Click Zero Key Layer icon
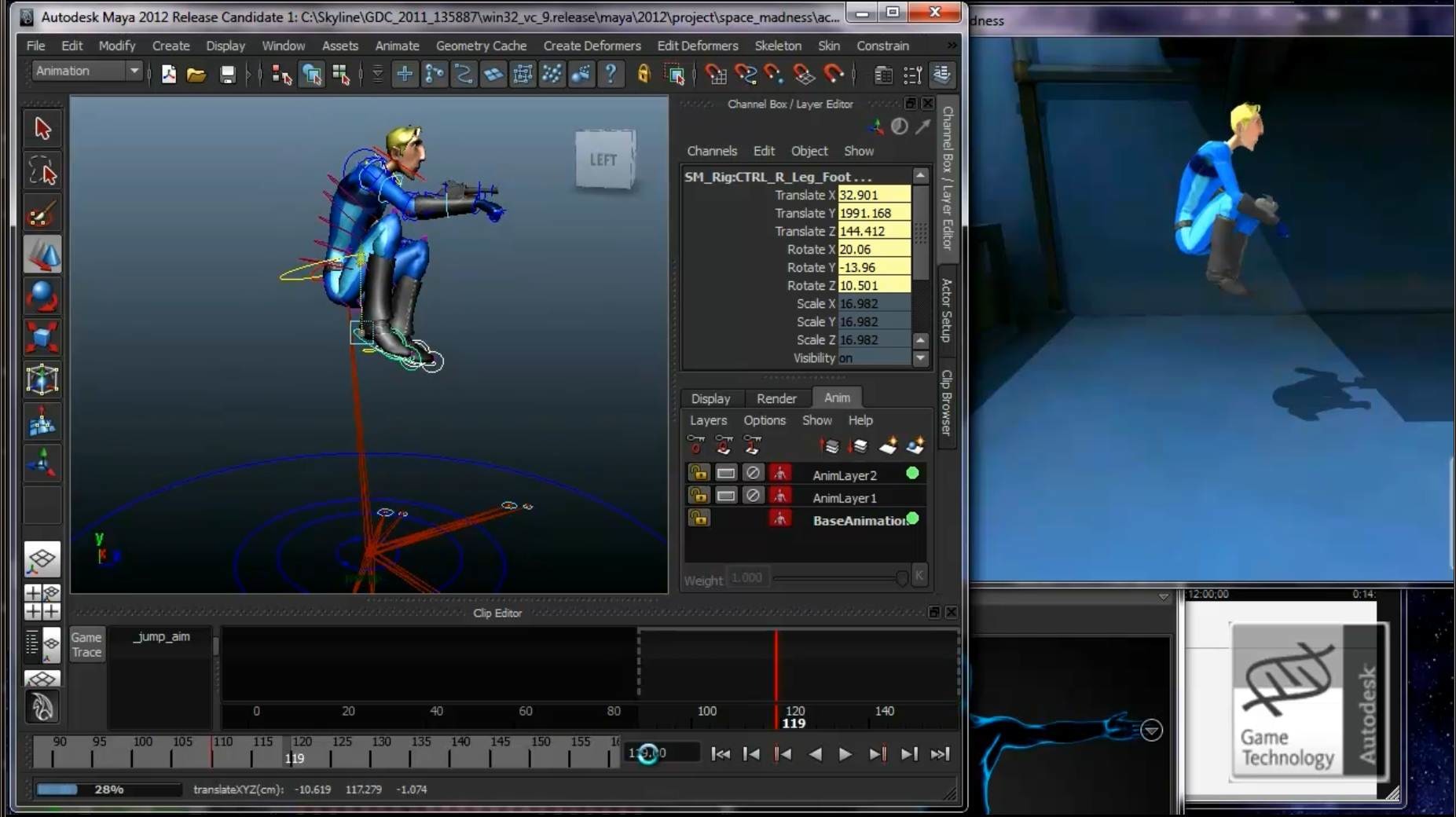This screenshot has height=817, width=1456. (x=696, y=445)
